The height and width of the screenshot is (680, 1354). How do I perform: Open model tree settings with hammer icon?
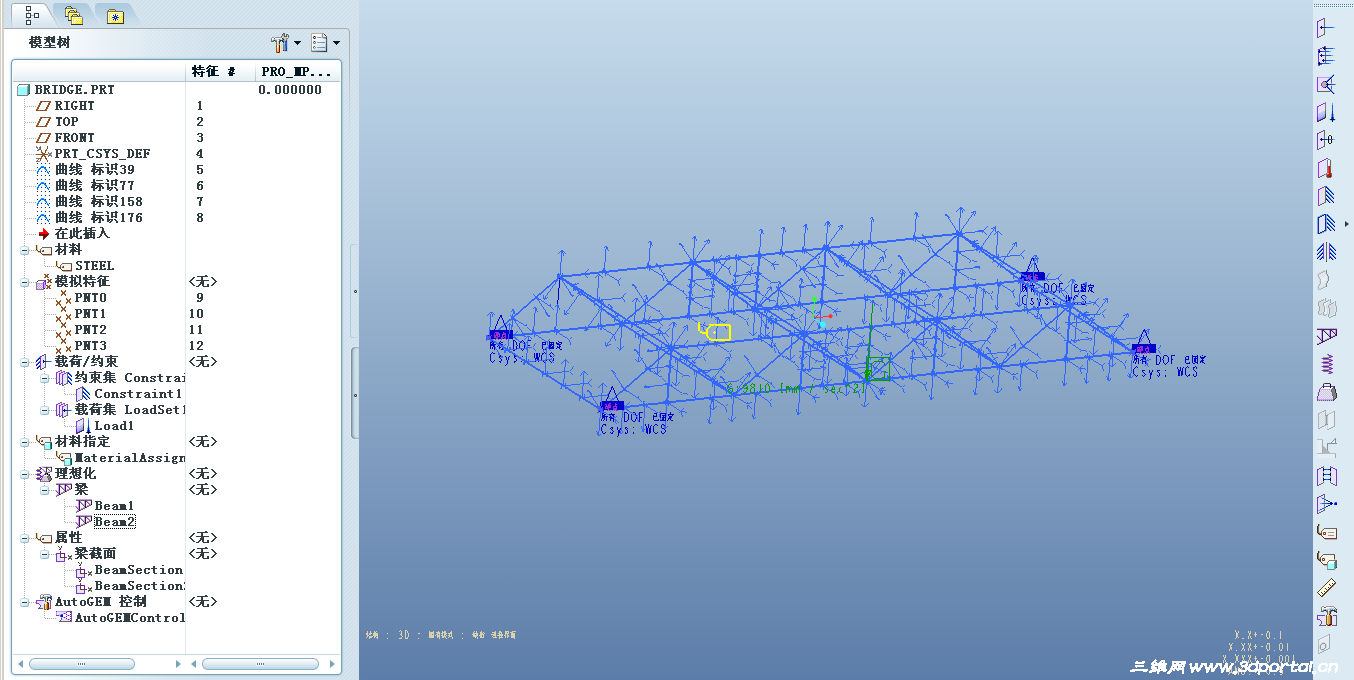(281, 43)
